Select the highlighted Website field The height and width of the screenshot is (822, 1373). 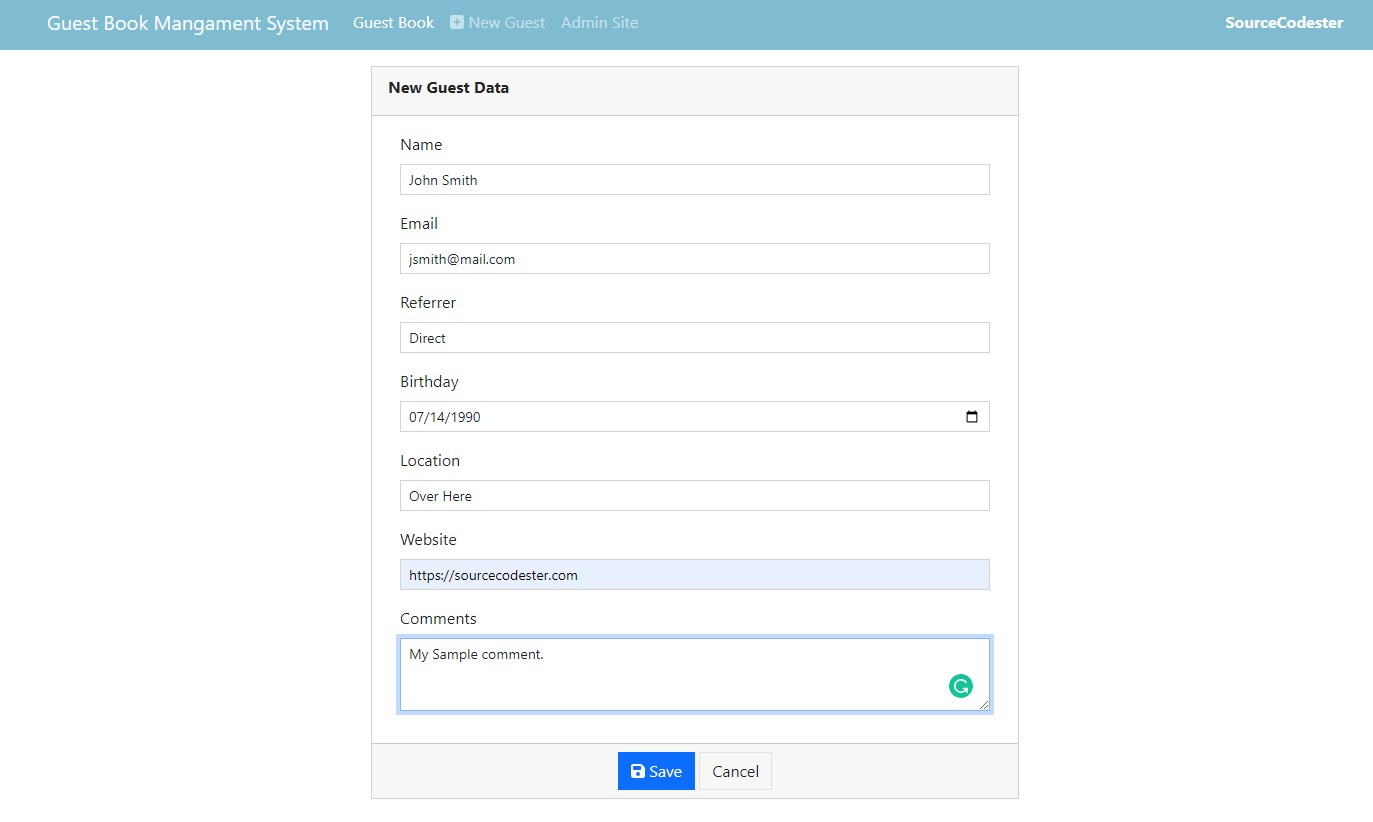(694, 574)
